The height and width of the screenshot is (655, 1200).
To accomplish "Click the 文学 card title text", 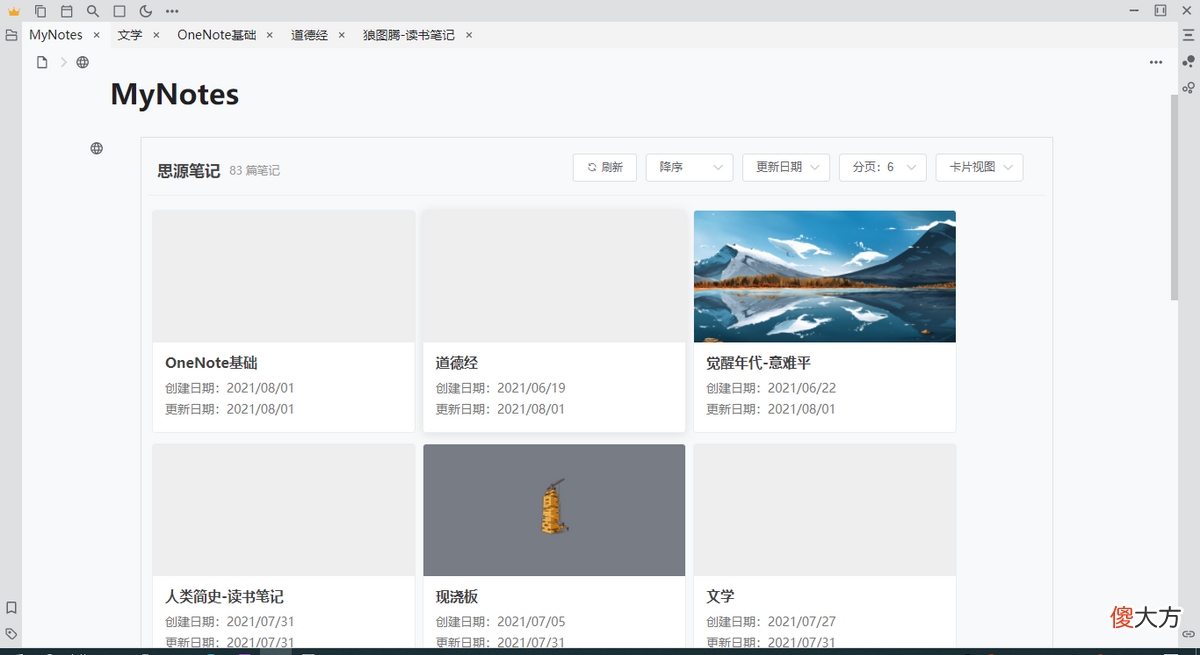I will tap(720, 597).
